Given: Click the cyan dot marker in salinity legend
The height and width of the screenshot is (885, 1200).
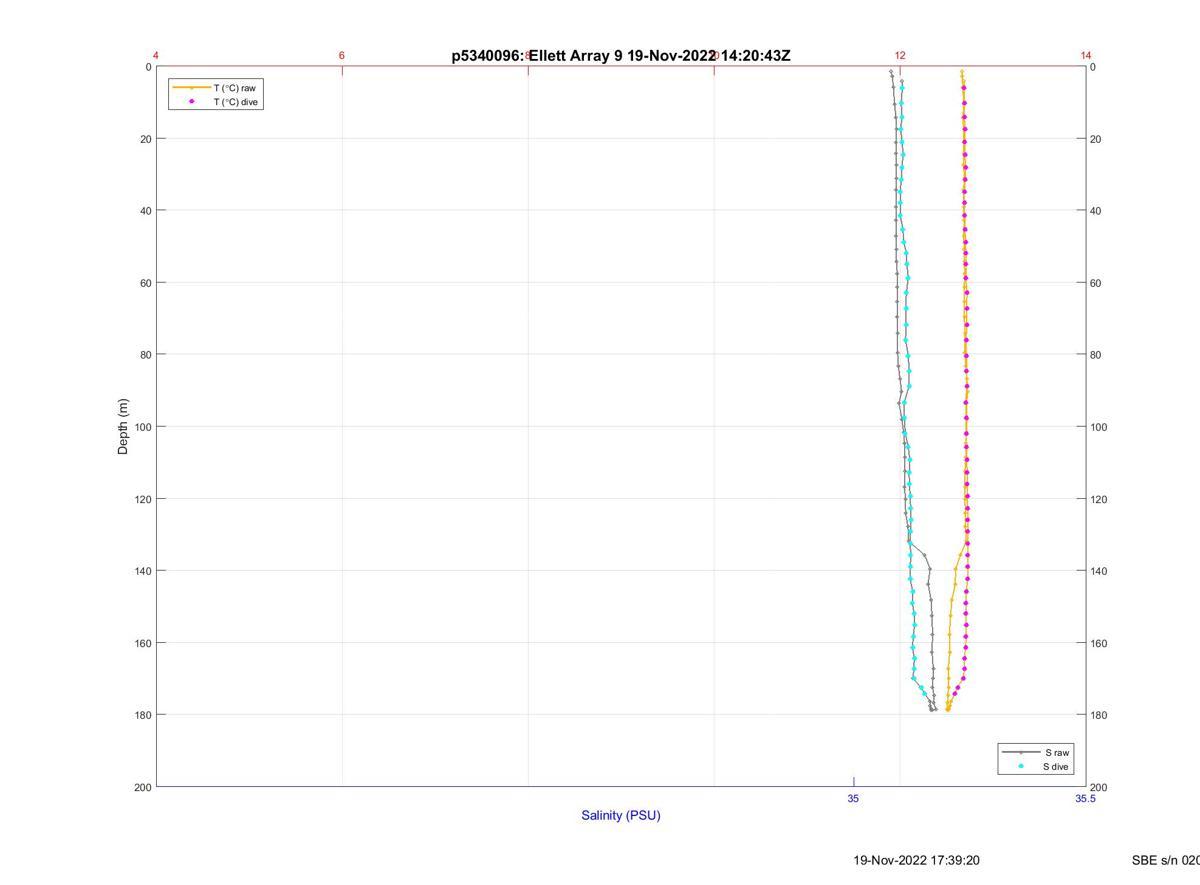Looking at the screenshot, I should 1021,767.
